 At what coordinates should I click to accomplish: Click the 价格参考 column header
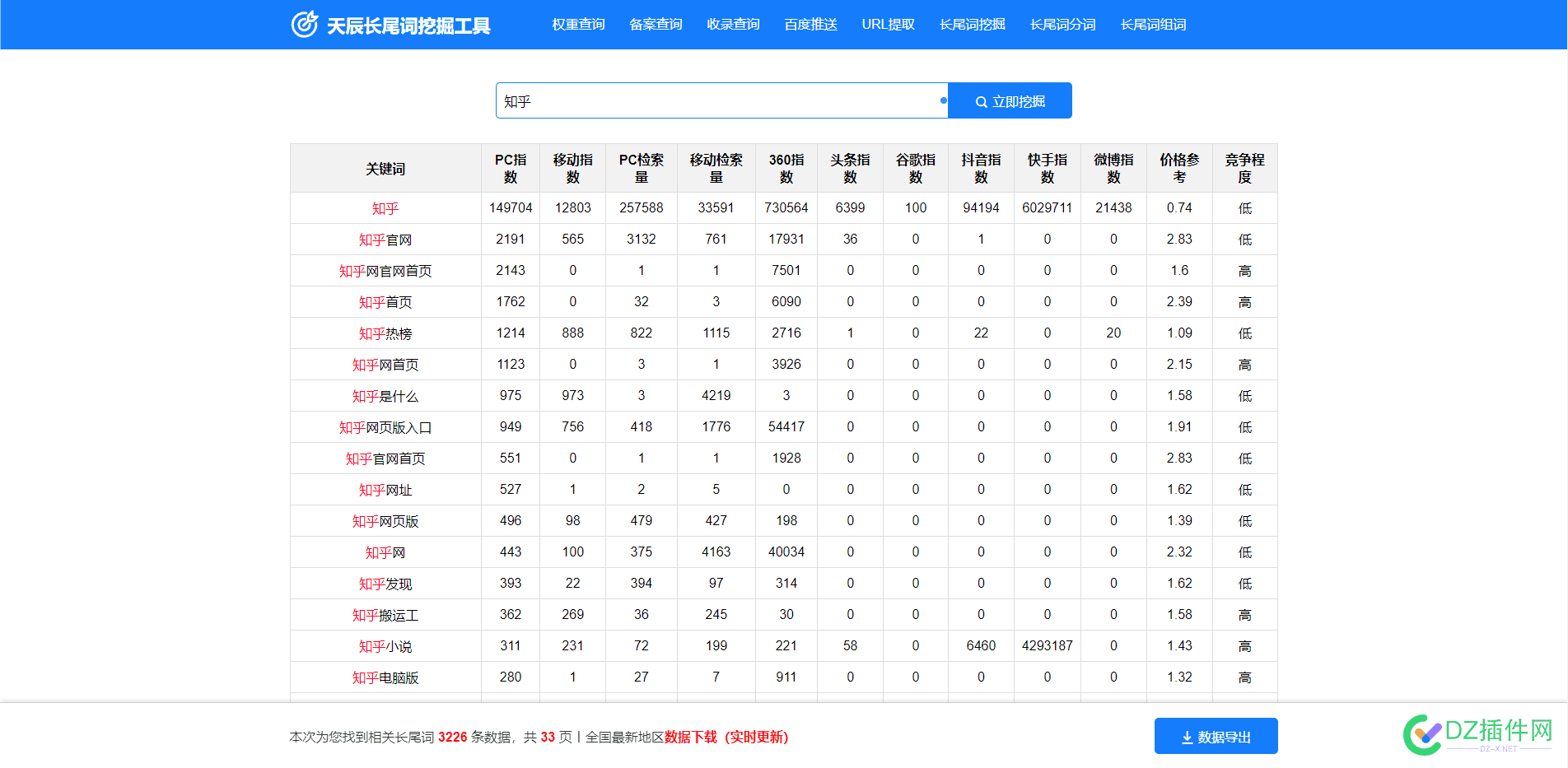click(1179, 169)
